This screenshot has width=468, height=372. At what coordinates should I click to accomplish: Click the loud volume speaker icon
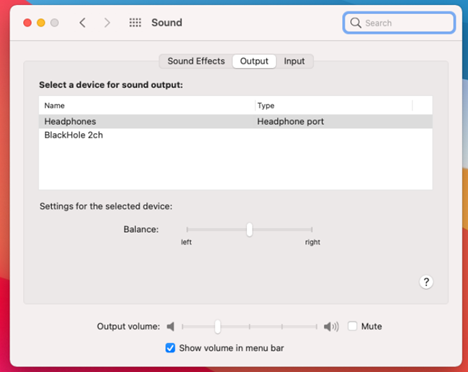tap(331, 326)
